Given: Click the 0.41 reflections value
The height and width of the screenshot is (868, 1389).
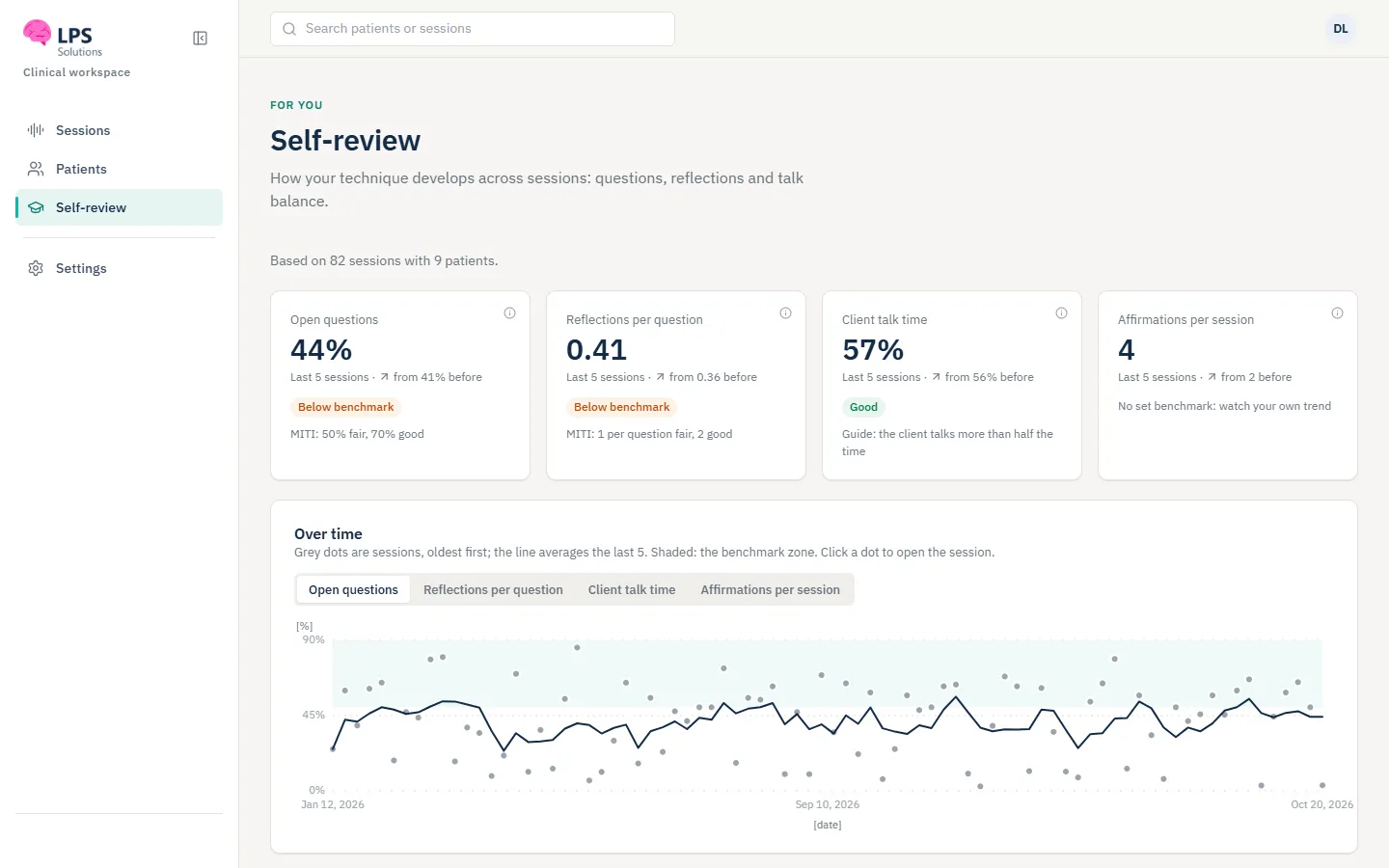Looking at the screenshot, I should (x=596, y=349).
